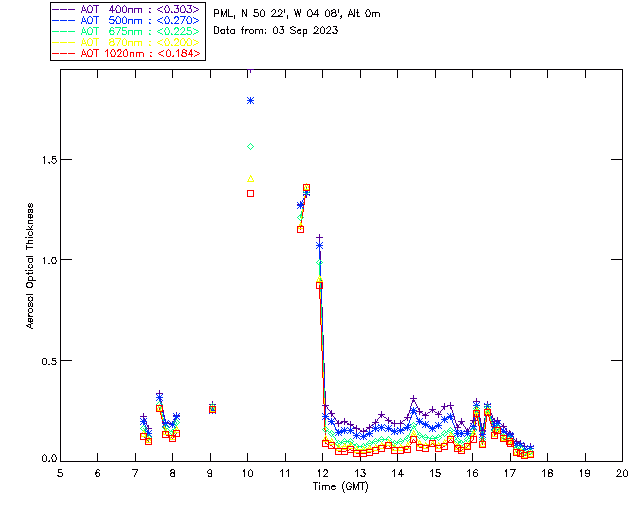640x512 pixels.
Task: Click the isolated yellow triangle marker at 10 GMT
Action: click(x=251, y=178)
